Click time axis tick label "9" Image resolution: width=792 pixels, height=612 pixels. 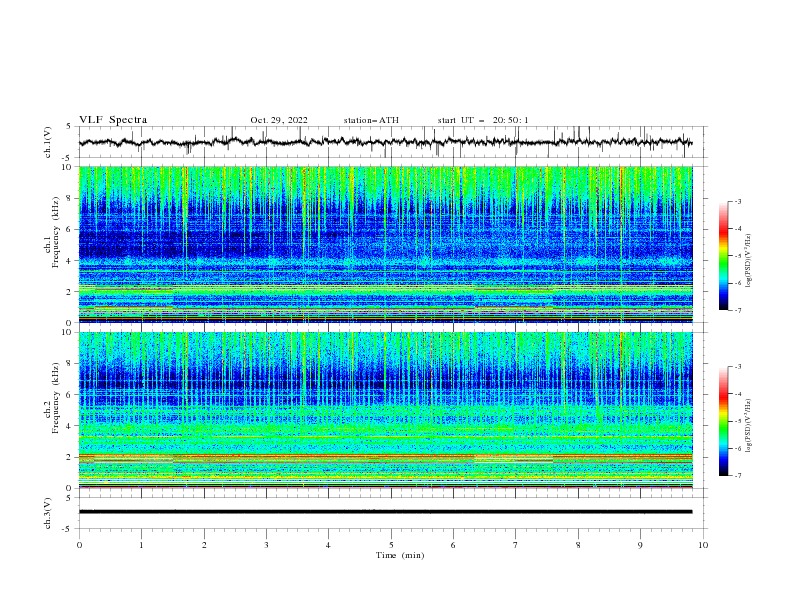pos(640,545)
